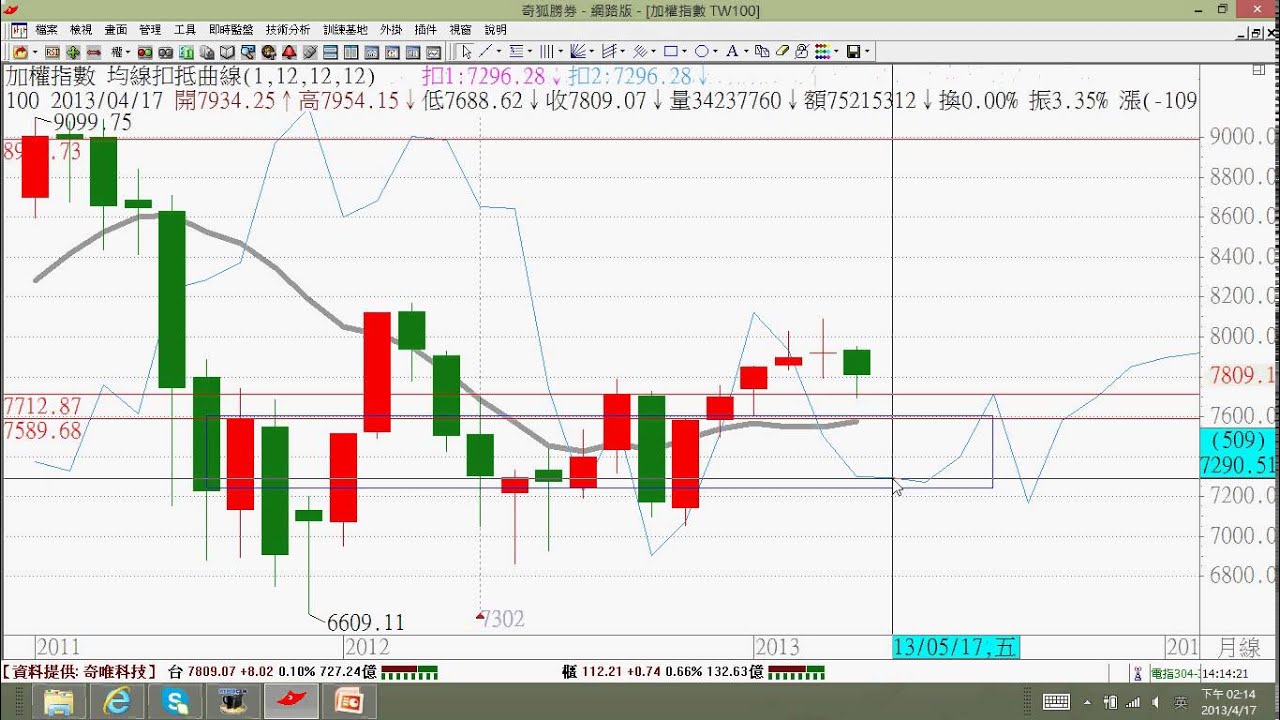Click the green cross zoom icon
The height and width of the screenshot is (720, 1280).
click(x=73, y=52)
